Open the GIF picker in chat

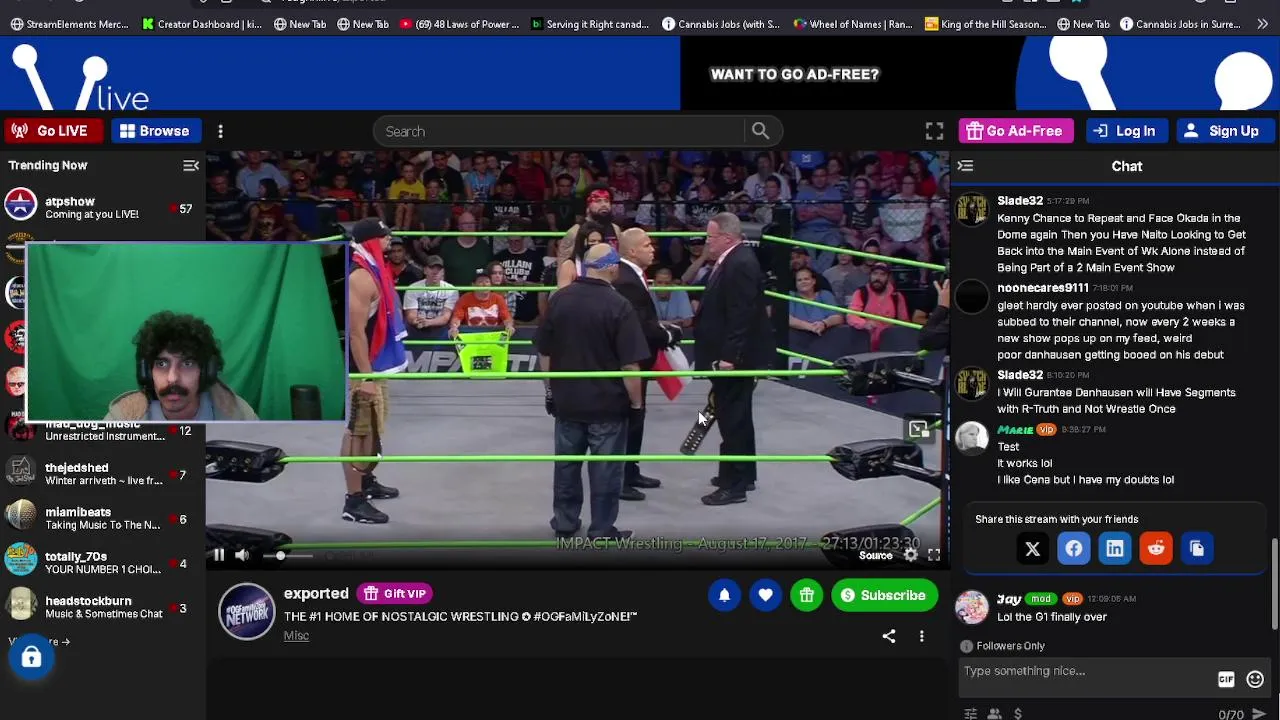click(1226, 680)
